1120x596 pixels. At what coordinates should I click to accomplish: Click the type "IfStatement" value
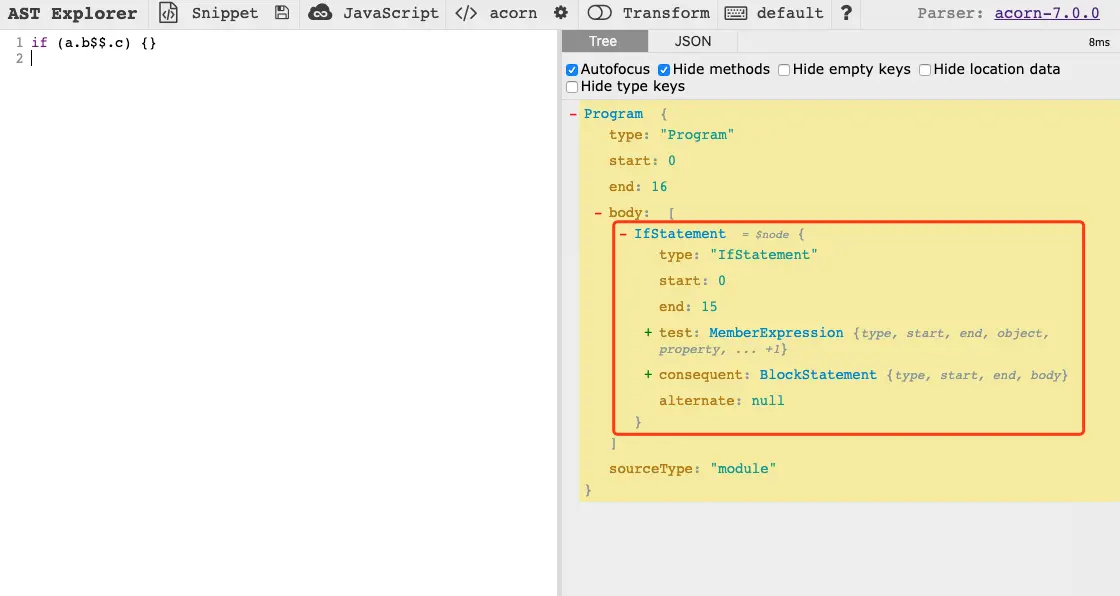point(764,255)
